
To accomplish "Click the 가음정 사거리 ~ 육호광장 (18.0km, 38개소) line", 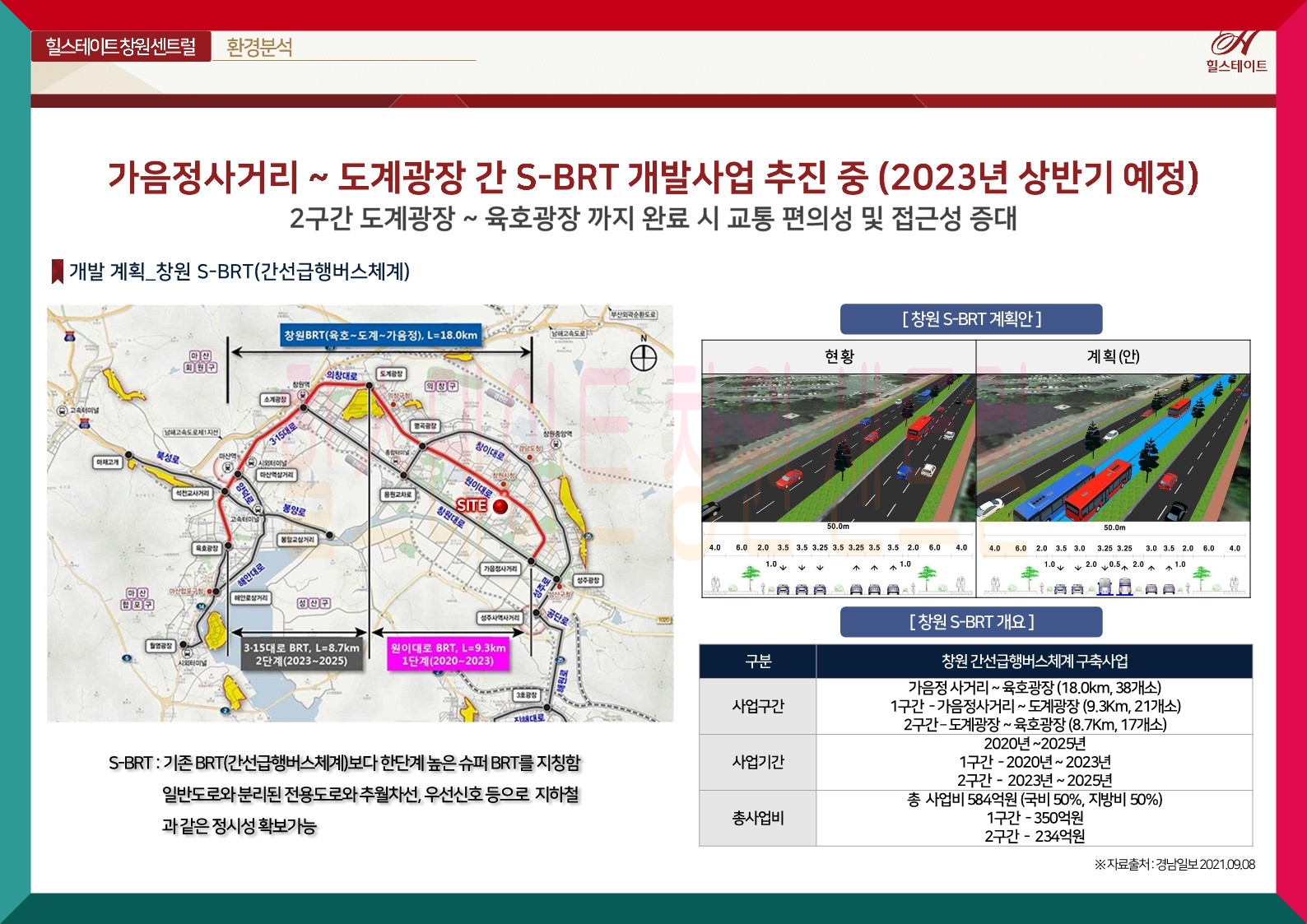I will tap(1035, 688).
